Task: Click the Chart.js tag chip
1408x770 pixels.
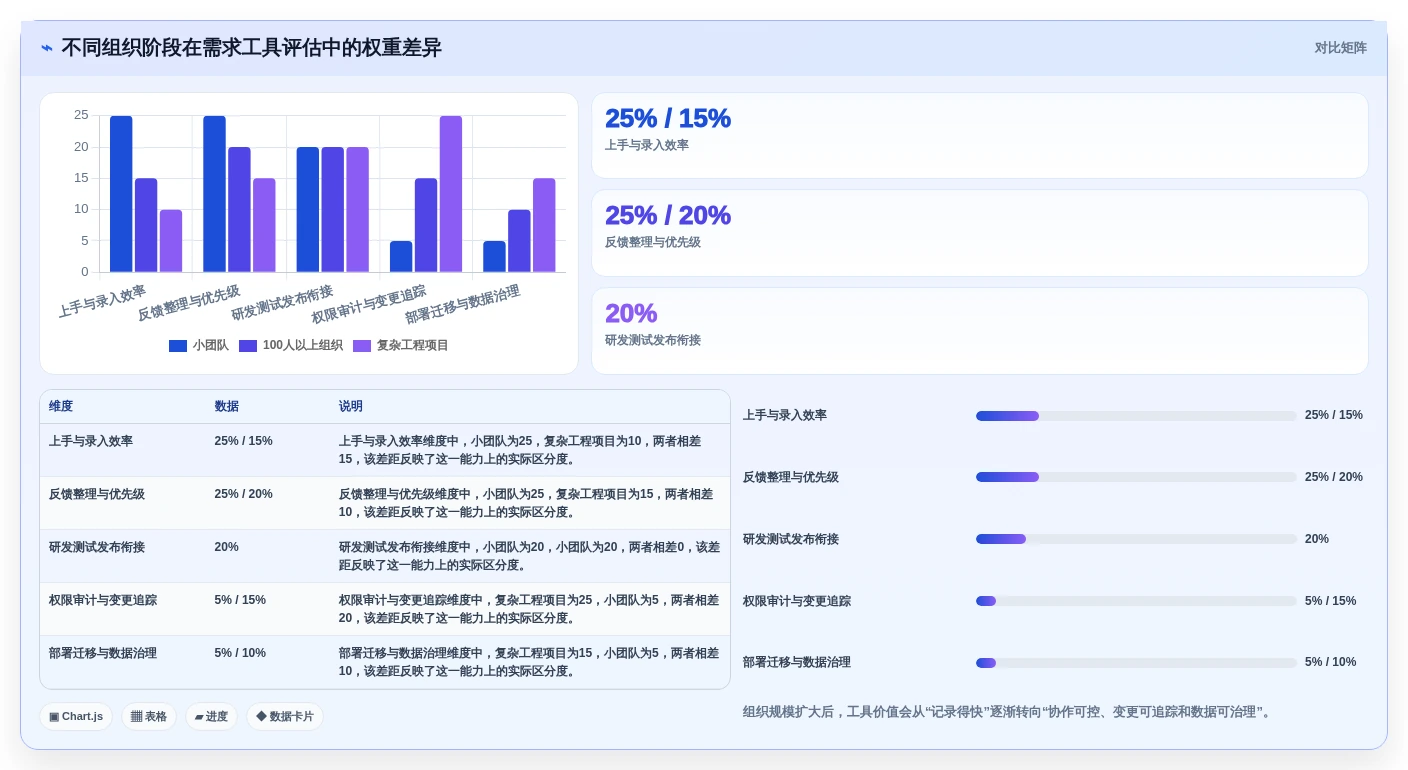Action: pyautogui.click(x=76, y=716)
